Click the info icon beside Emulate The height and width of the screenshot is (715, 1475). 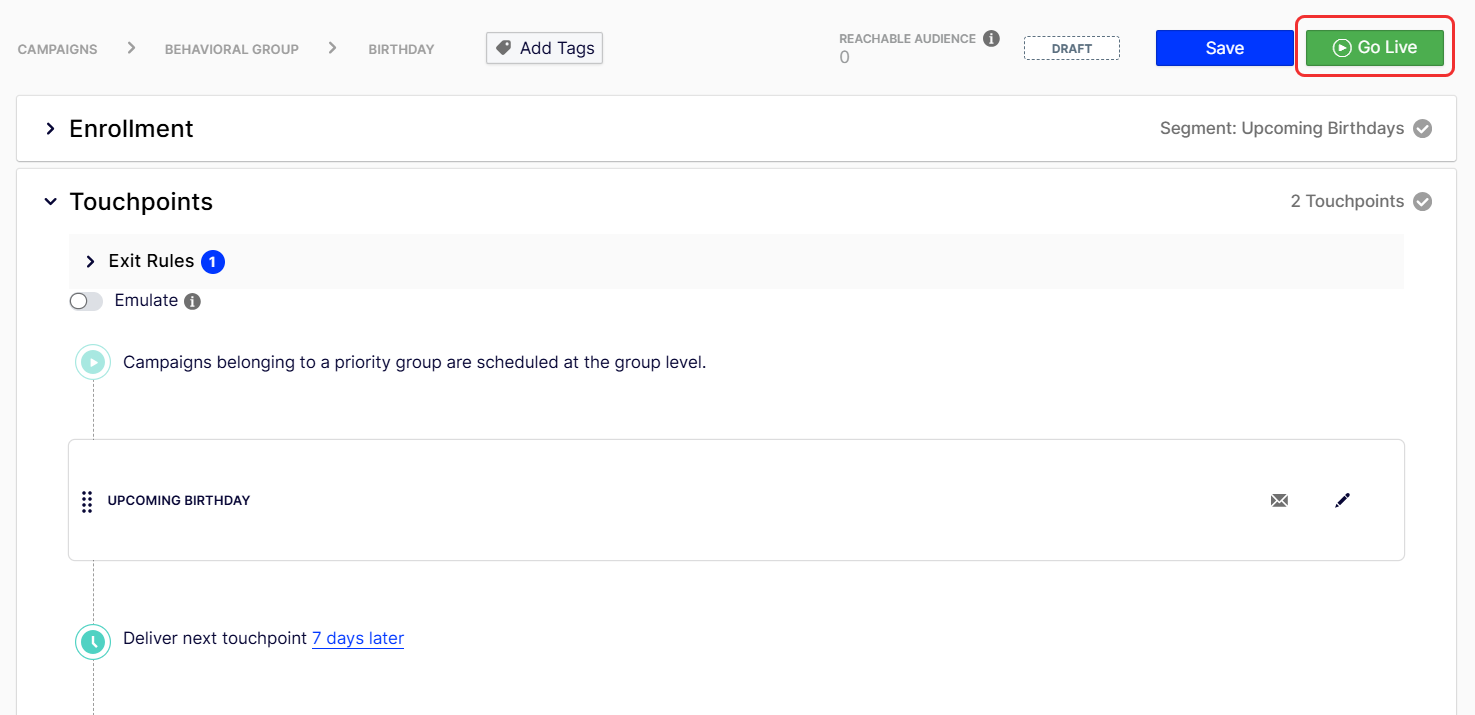(x=193, y=301)
